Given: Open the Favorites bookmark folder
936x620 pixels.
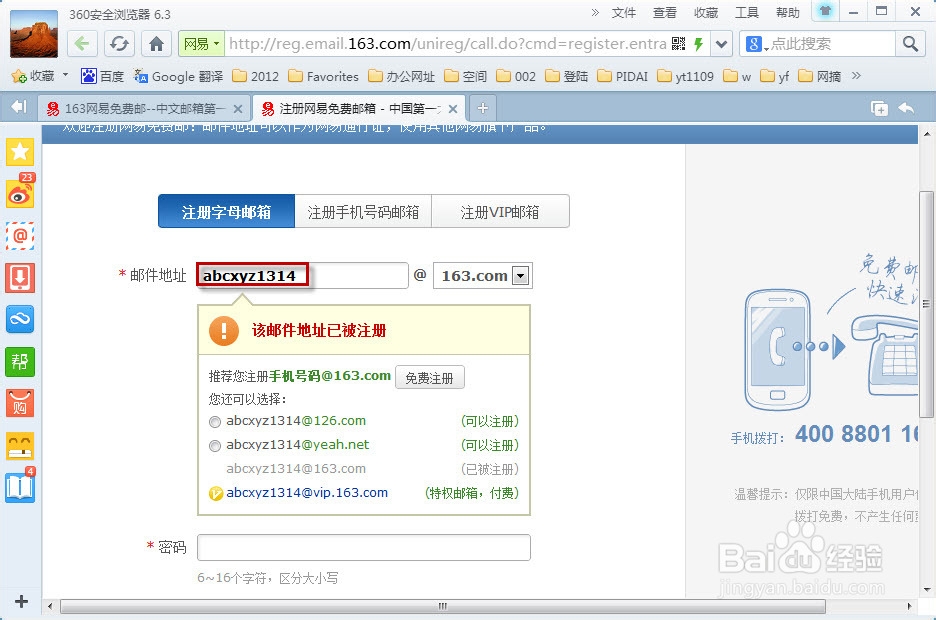Looking at the screenshot, I should coord(323,76).
